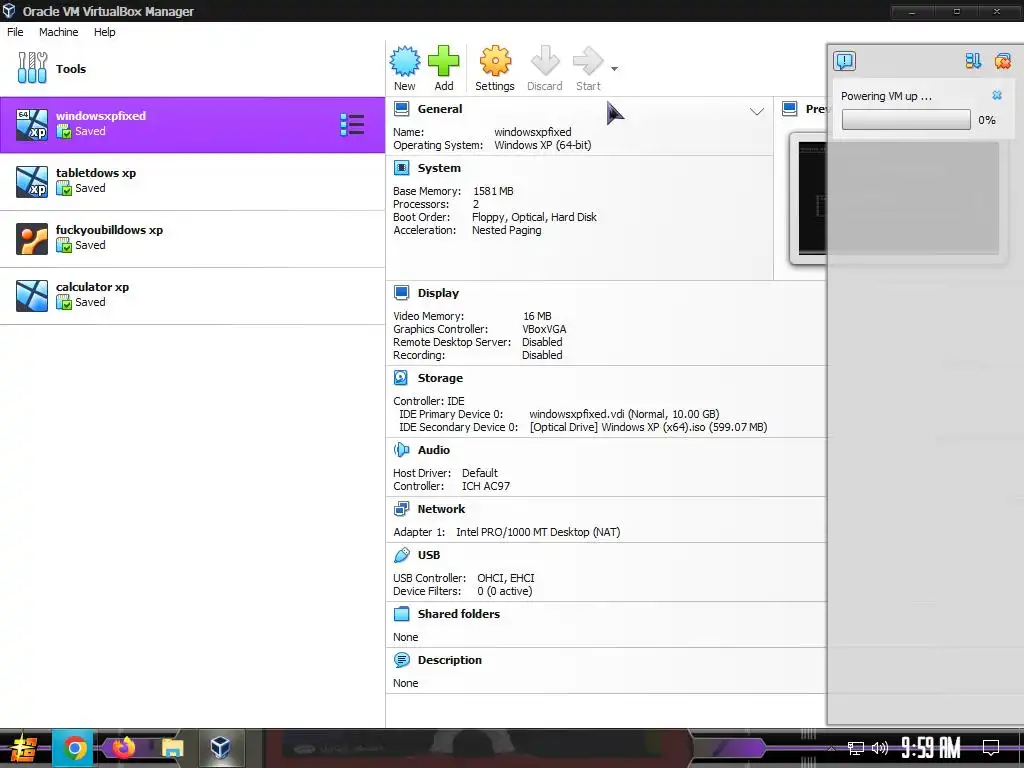Click the Audio section speaker icon

click(402, 450)
